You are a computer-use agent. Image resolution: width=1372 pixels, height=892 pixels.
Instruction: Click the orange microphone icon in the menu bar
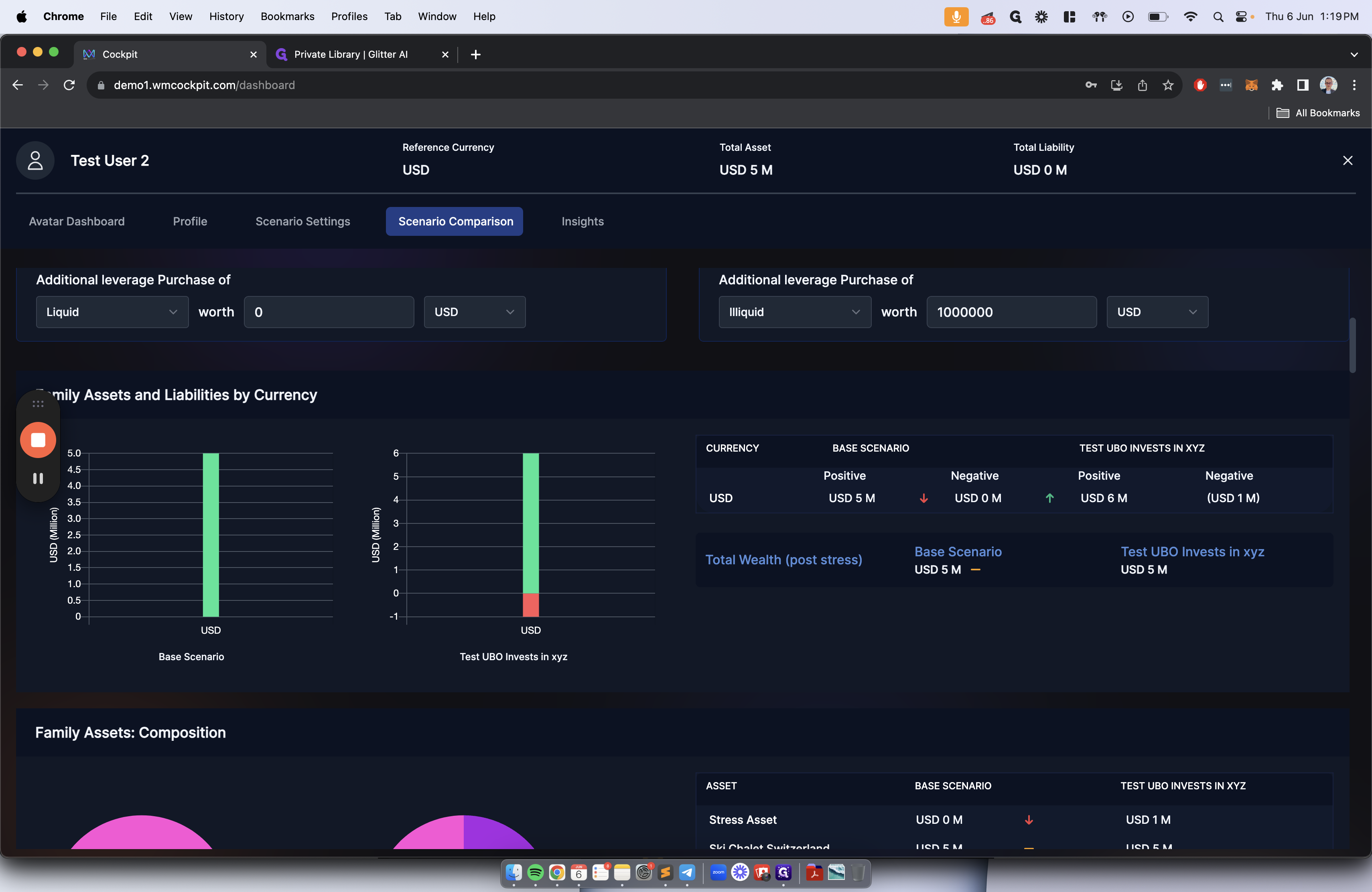[956, 17]
